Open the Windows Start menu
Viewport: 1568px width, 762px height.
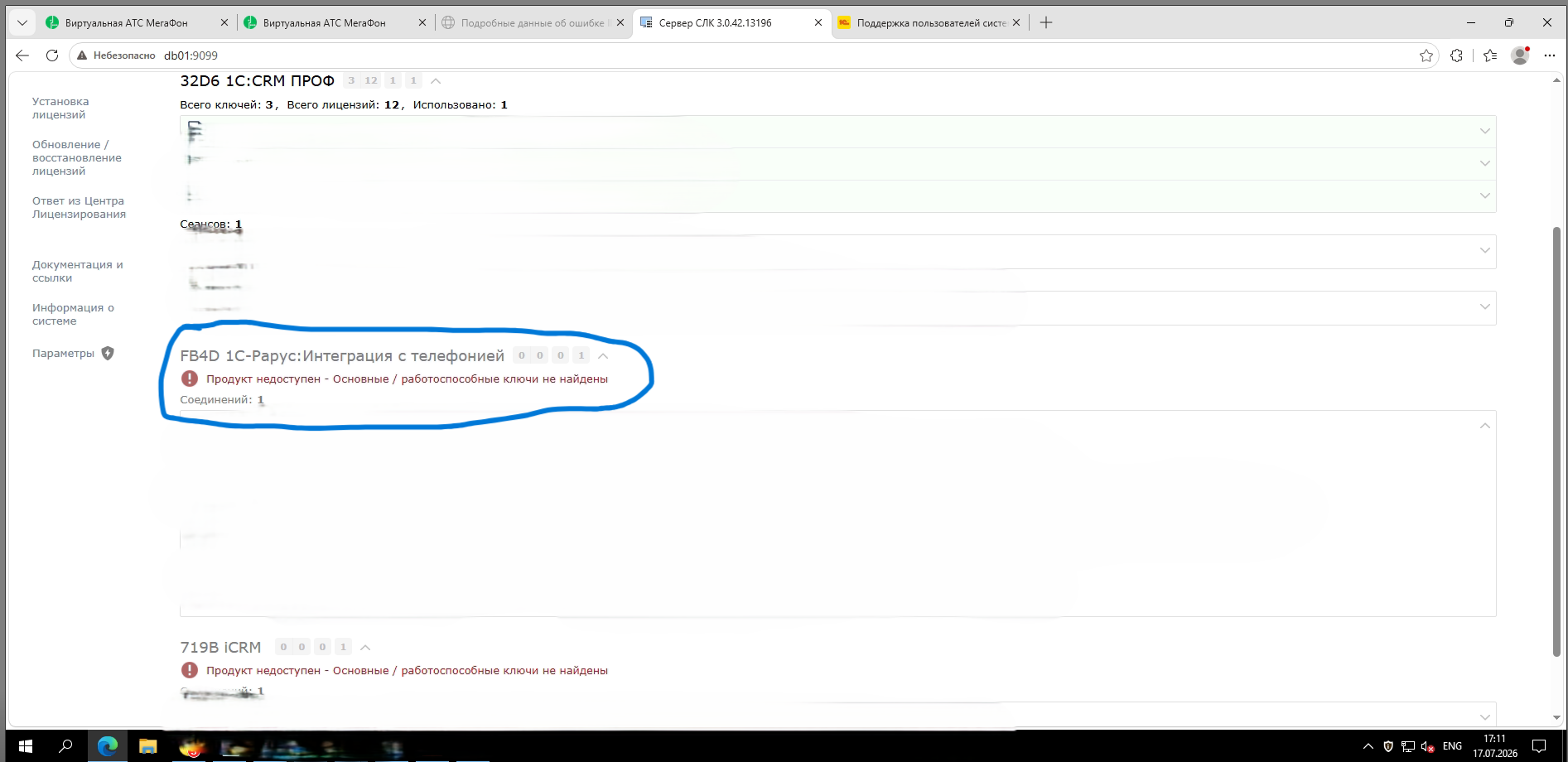click(x=26, y=746)
